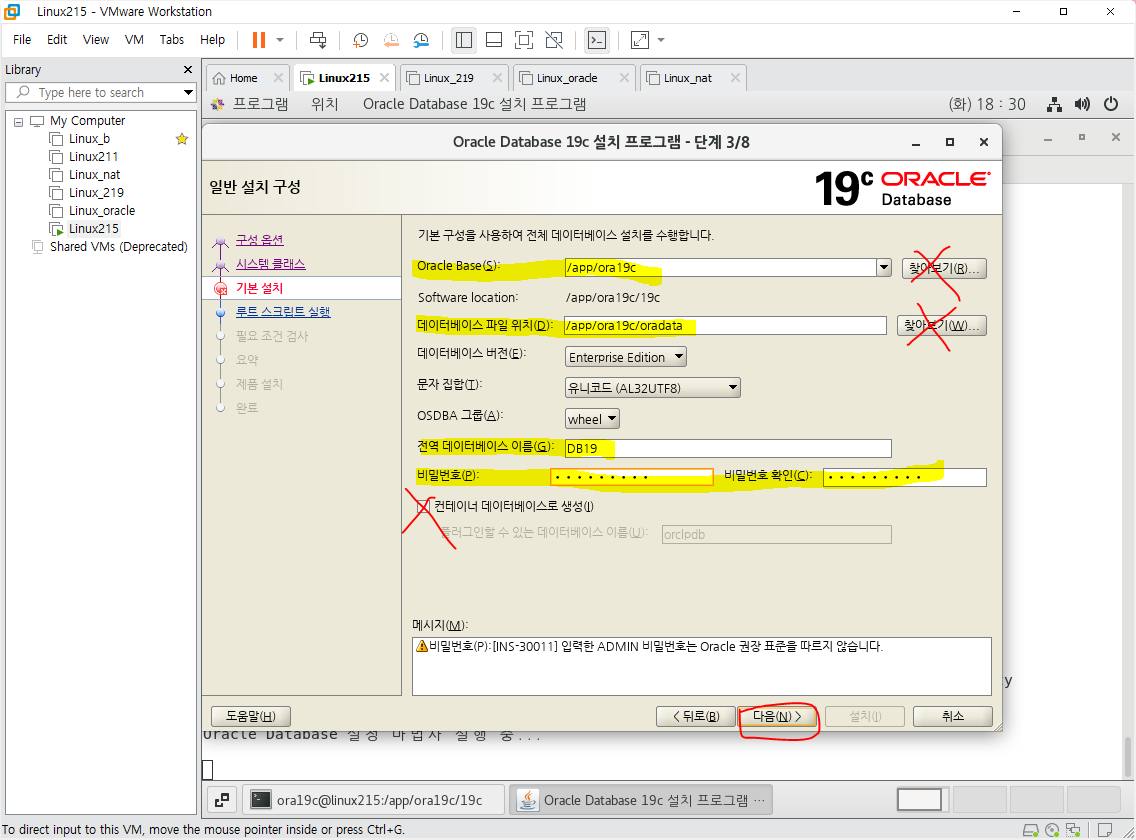
Task: Click the 도움말(H) help button
Action: [x=251, y=716]
